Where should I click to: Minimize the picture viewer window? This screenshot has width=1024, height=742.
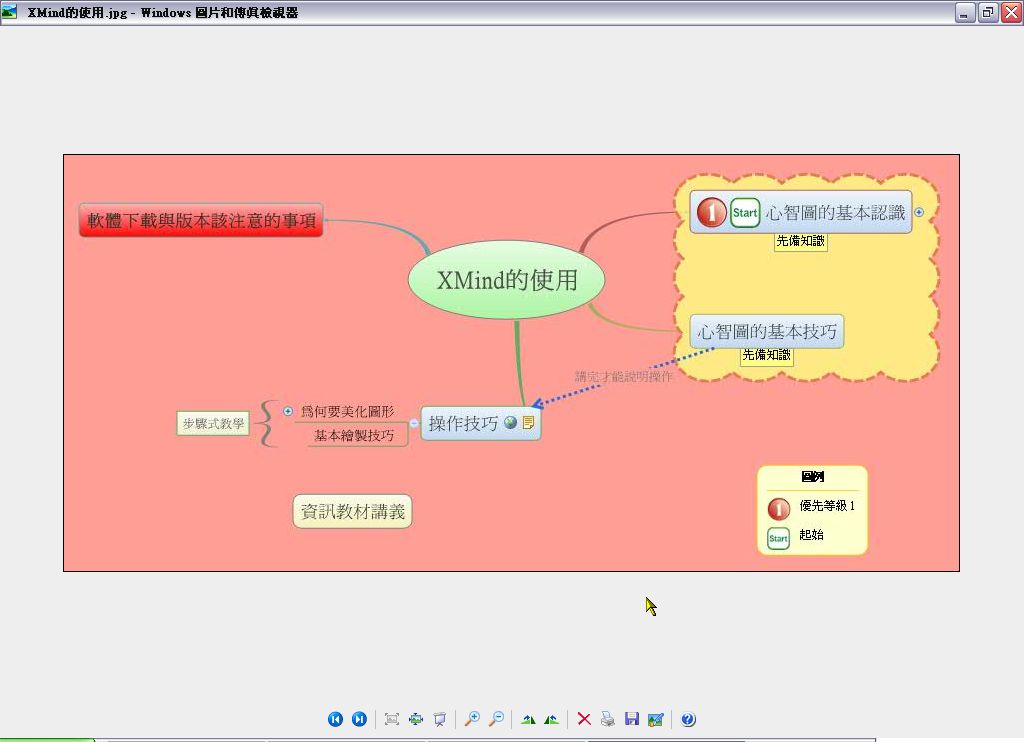[965, 12]
